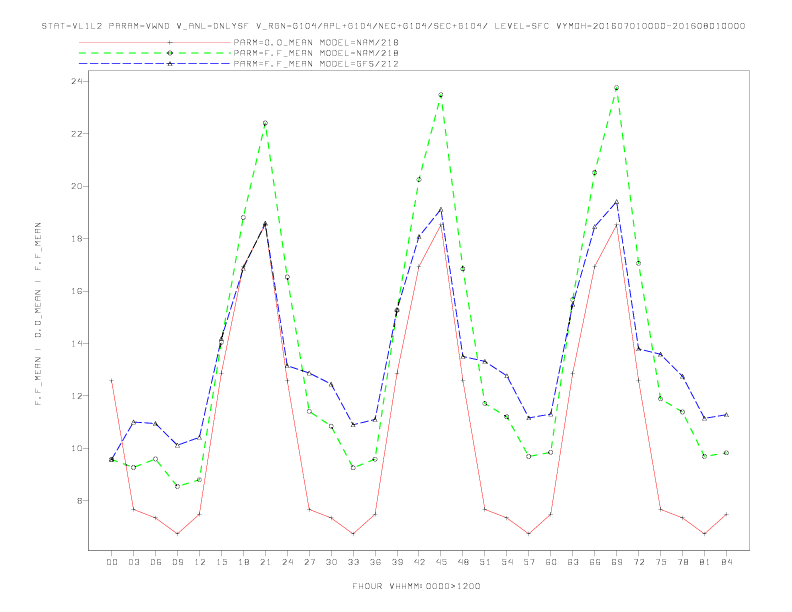This screenshot has width=792, height=612.
Task: Click x-axis tick label 66
Action: click(595, 562)
